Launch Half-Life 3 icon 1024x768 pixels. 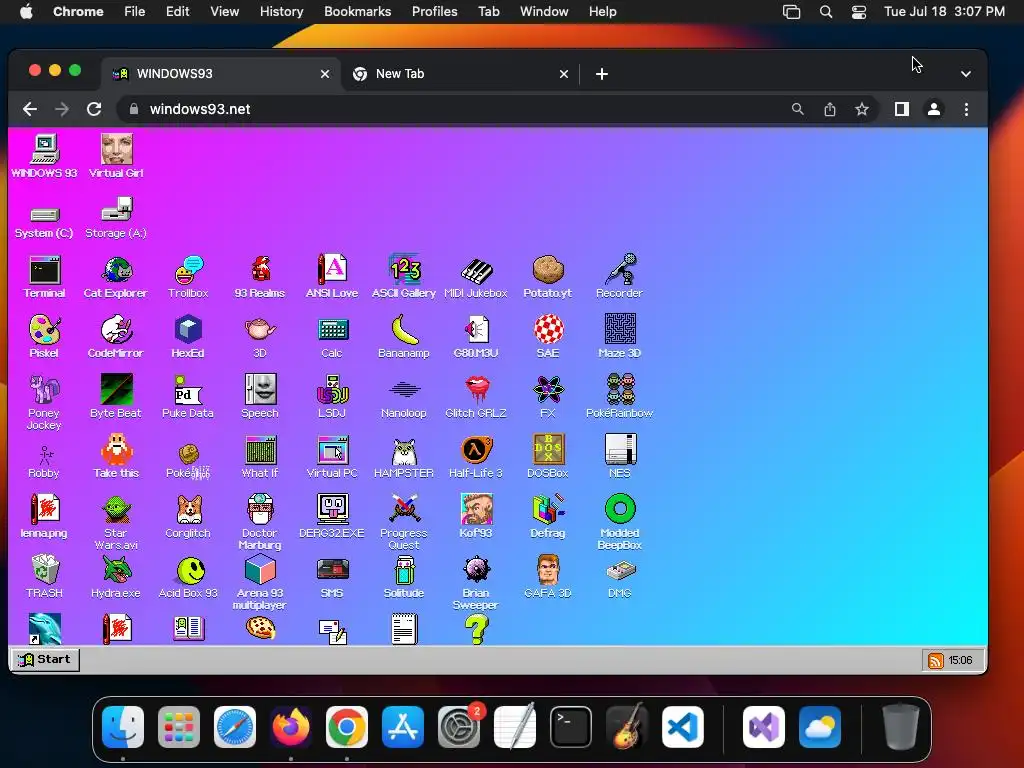pos(475,457)
